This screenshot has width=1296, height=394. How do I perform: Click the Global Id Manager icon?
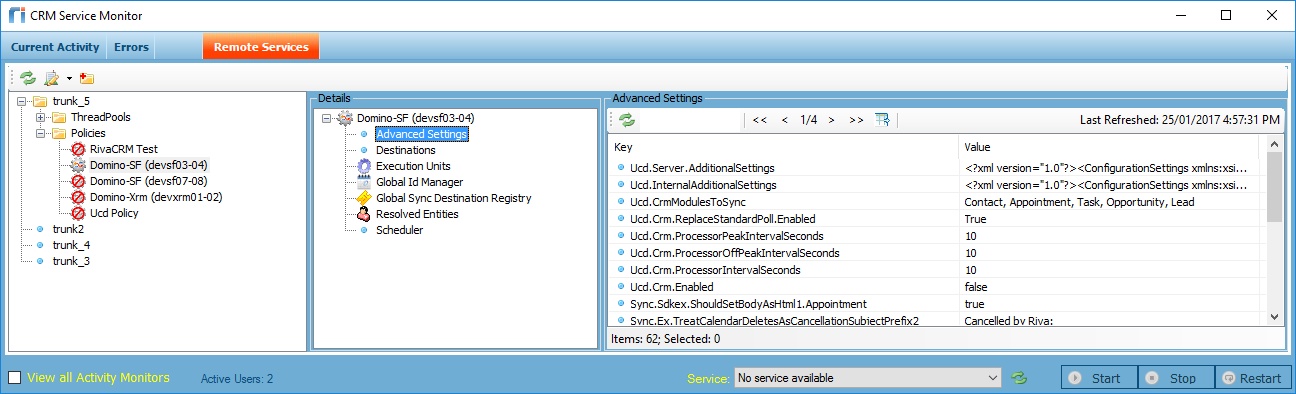point(364,182)
